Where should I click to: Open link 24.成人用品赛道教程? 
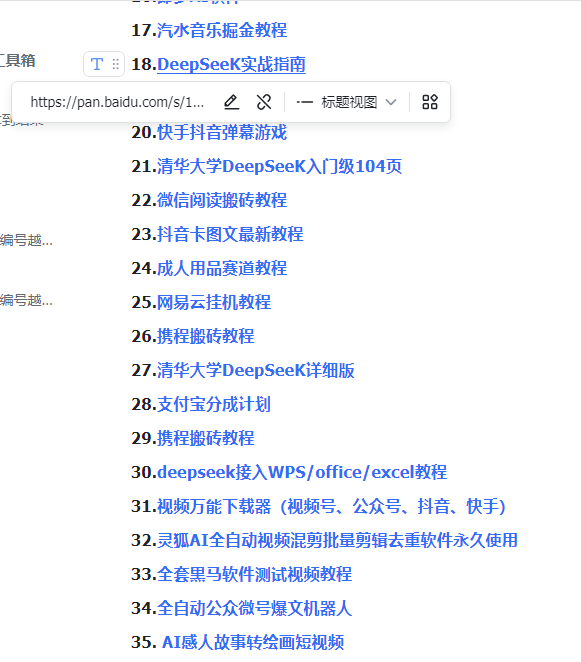[222, 268]
